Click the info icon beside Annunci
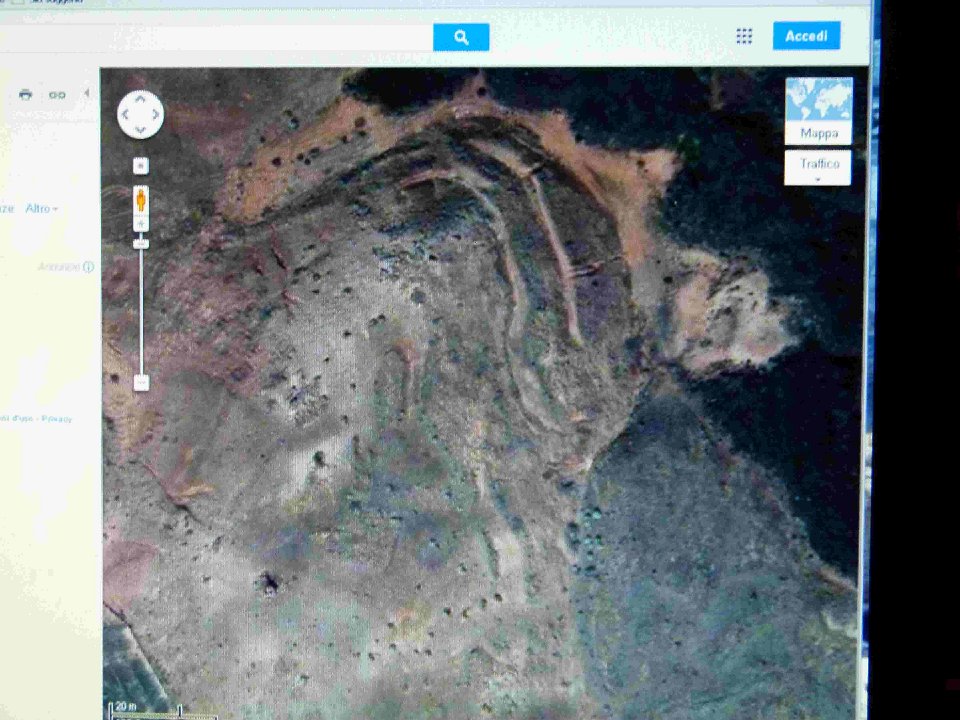 [88, 267]
